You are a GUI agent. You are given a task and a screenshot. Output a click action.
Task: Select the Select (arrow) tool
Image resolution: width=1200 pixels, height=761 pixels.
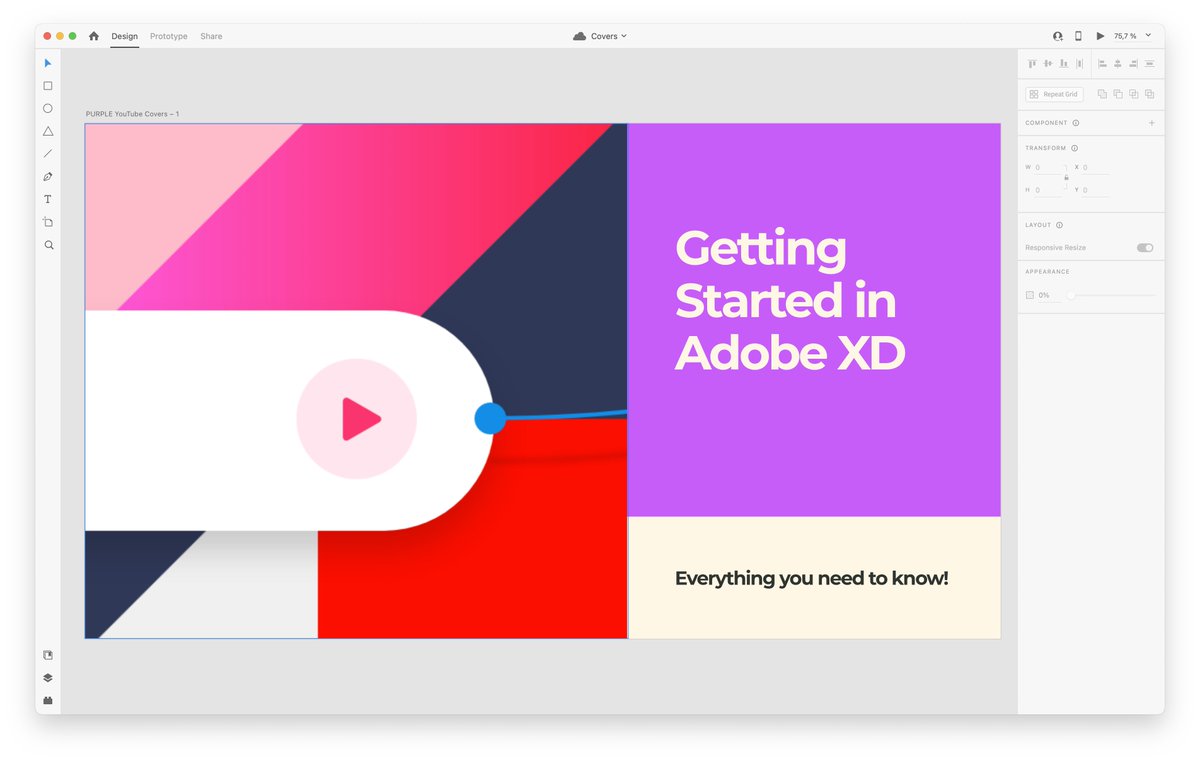[x=47, y=63]
